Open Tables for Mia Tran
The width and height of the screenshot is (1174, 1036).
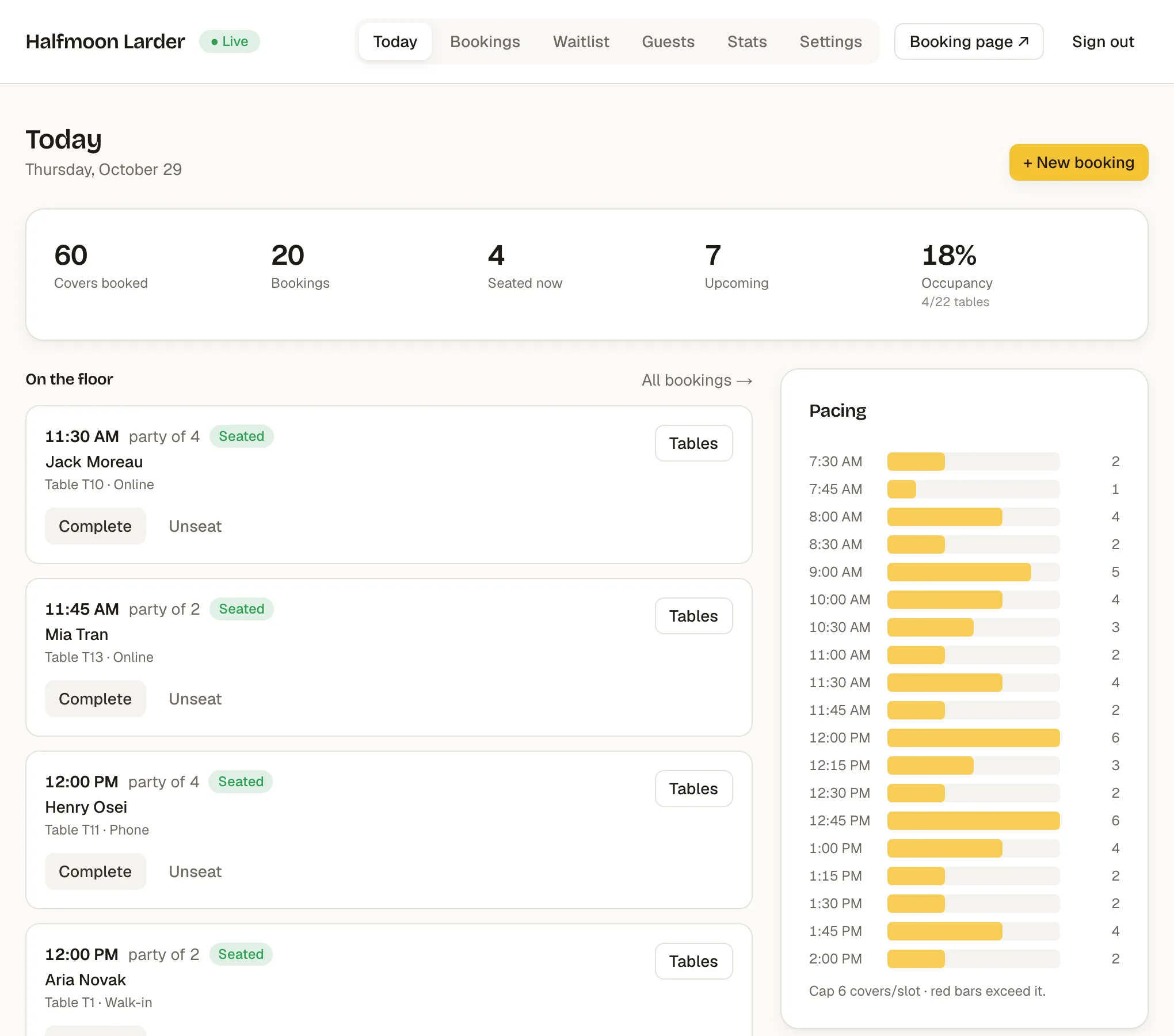tap(693, 616)
